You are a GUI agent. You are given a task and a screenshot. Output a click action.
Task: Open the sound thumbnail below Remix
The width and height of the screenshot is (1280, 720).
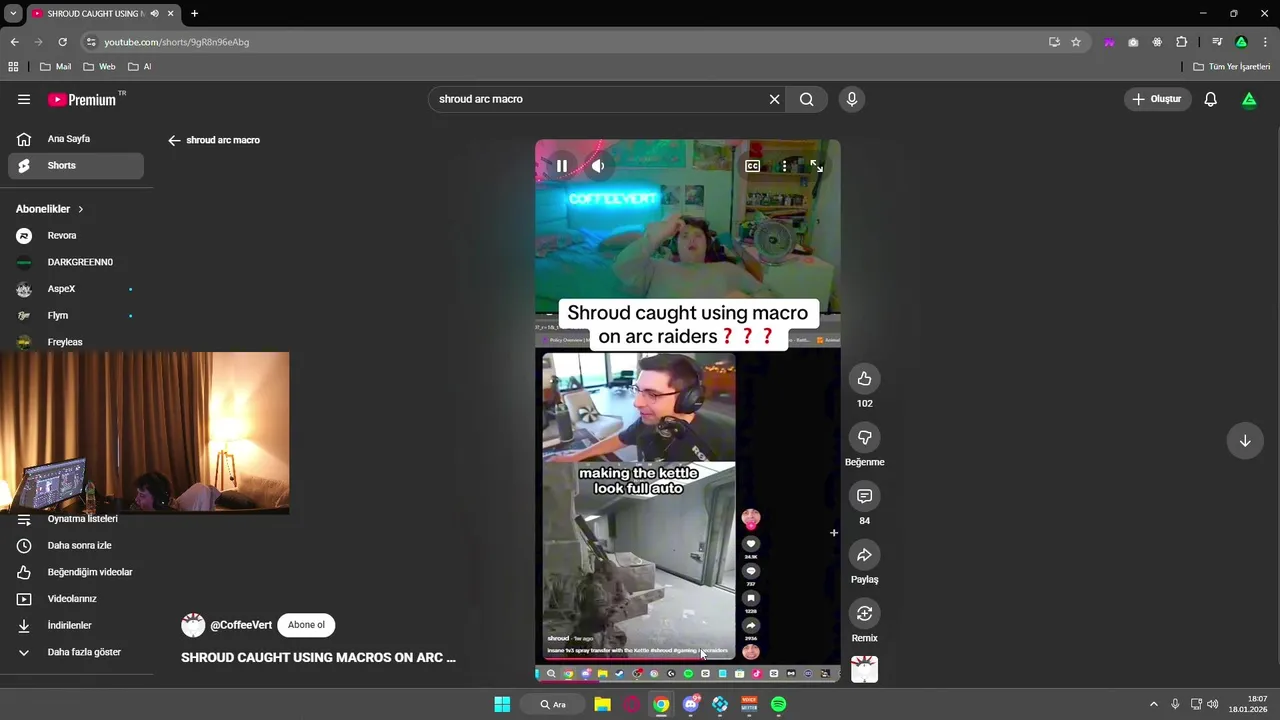tap(865, 670)
